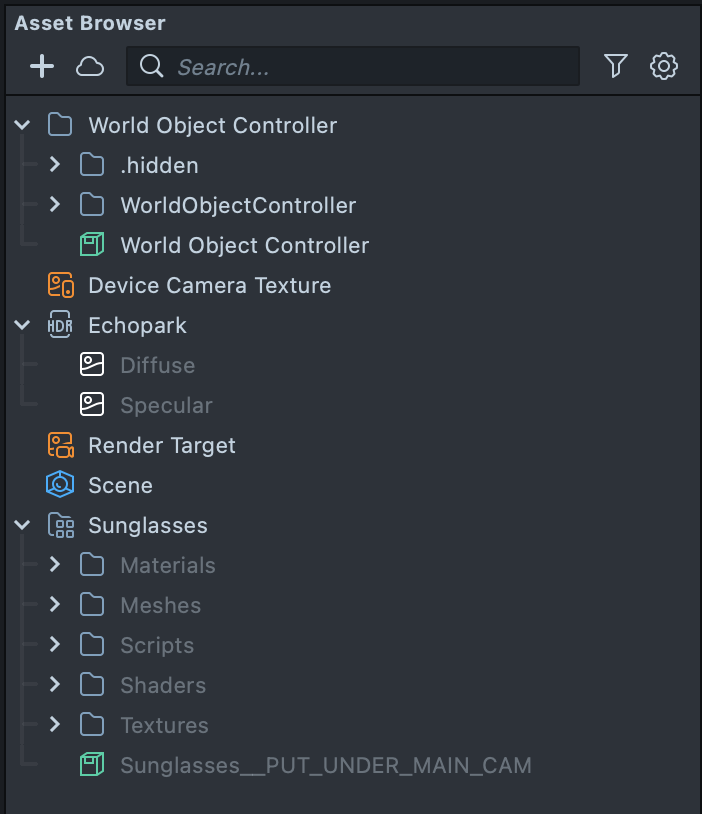
Task: Open the asset filter funnel icon
Action: (616, 67)
